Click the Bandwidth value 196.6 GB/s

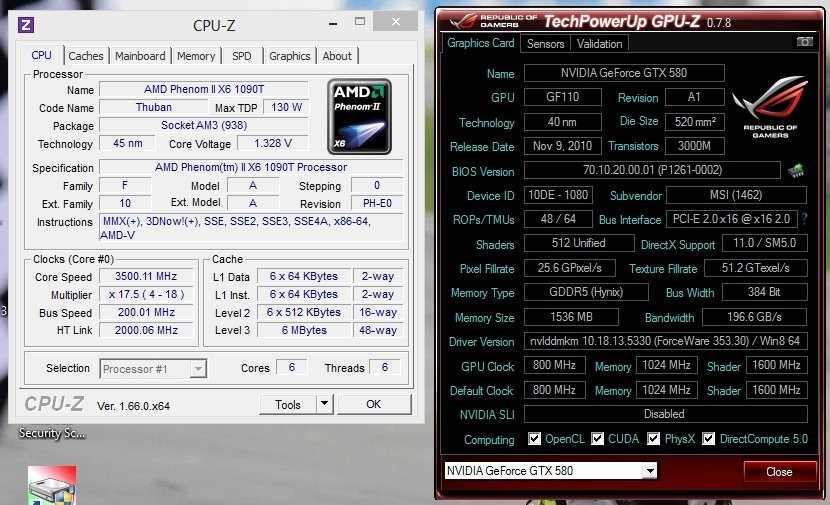pyautogui.click(x=754, y=317)
